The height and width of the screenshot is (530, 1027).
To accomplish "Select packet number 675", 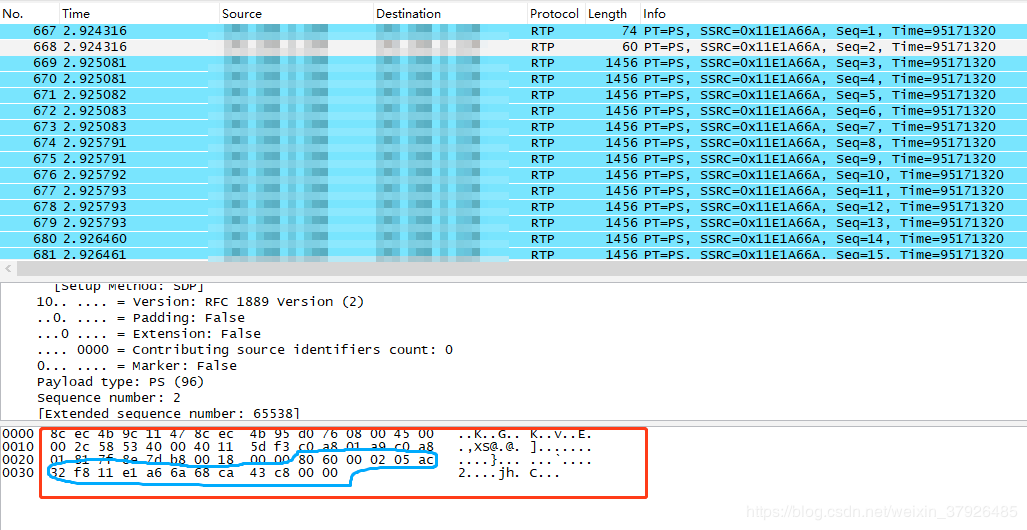I will click(514, 159).
